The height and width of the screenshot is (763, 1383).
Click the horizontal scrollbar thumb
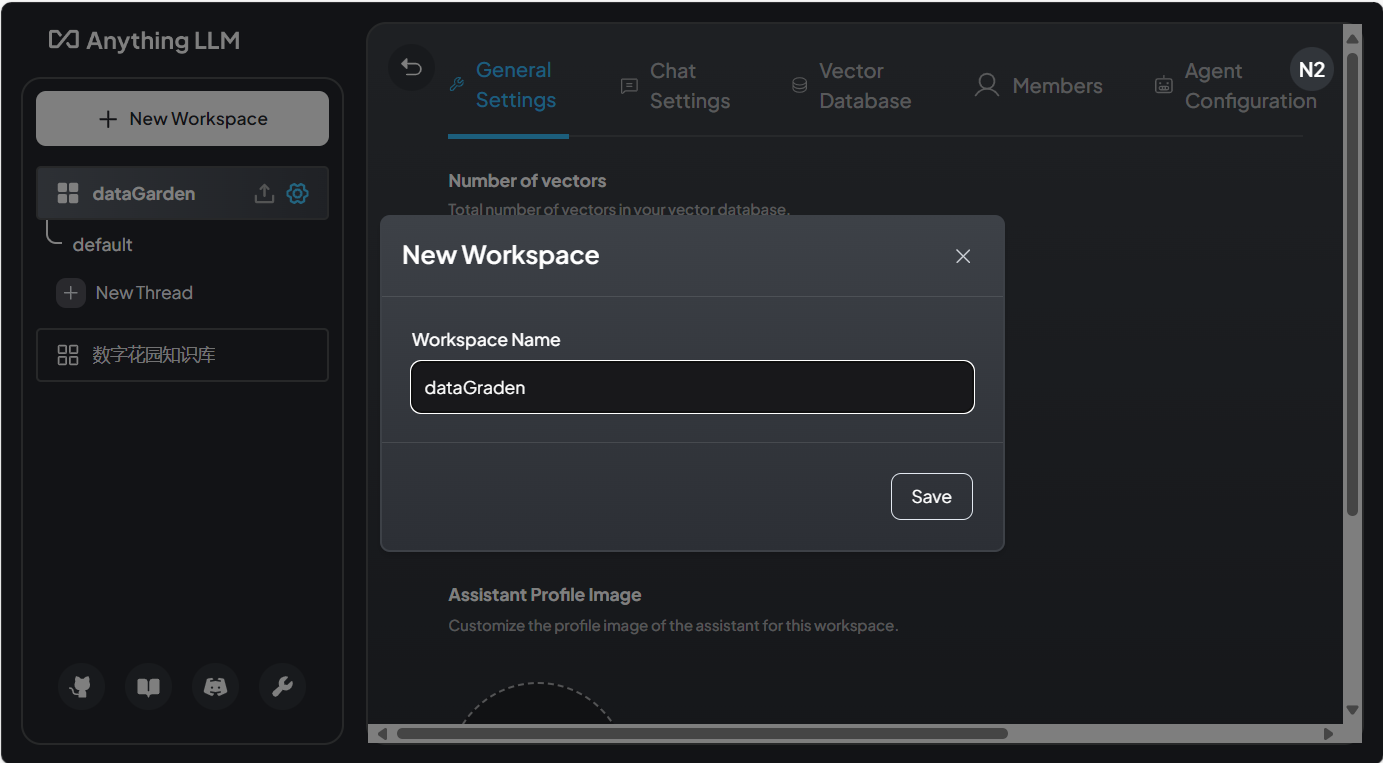pos(702,734)
